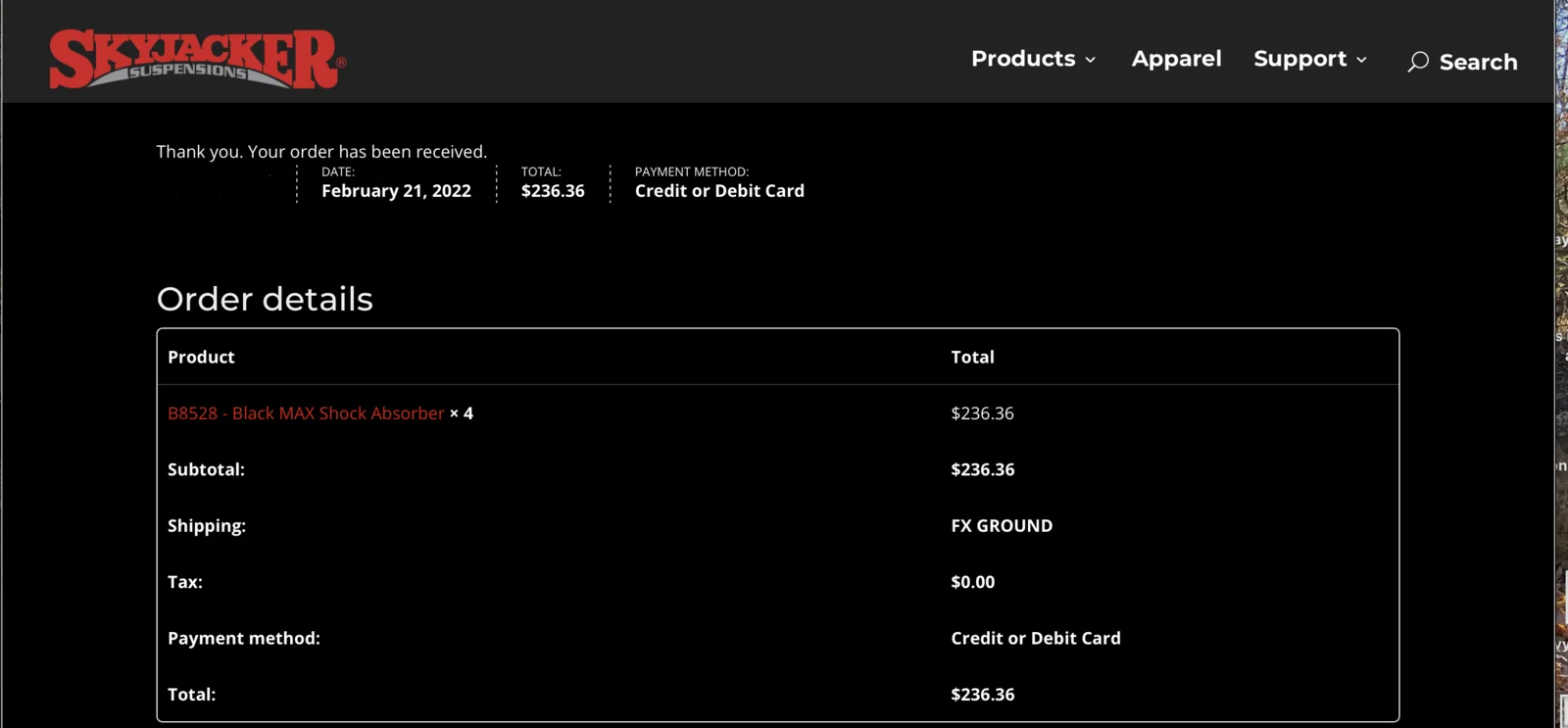Click the Tax: row label
This screenshot has width=1568, height=728.
185,582
